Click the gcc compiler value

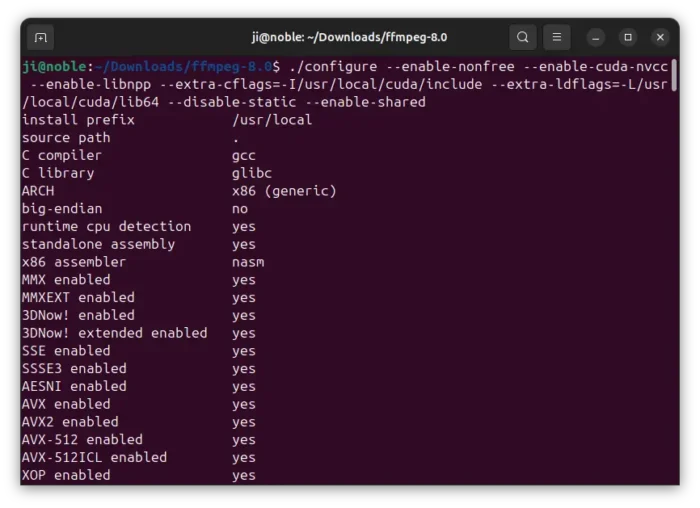[244, 156]
